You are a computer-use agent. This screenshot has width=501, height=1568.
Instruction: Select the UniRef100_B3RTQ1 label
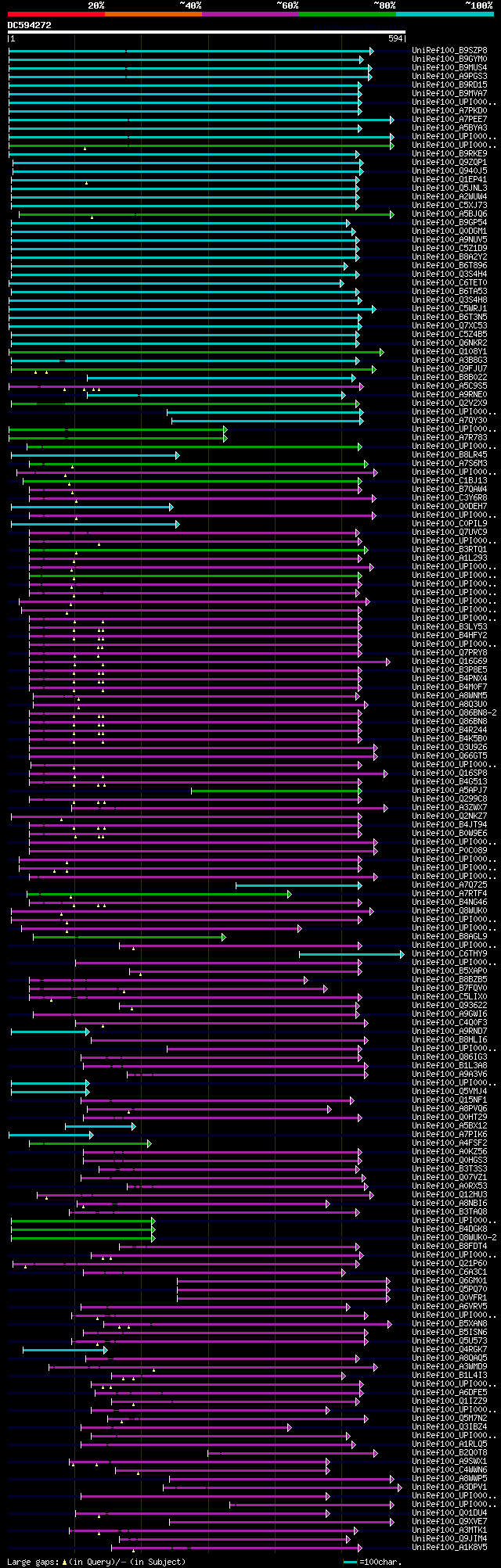tap(449, 550)
